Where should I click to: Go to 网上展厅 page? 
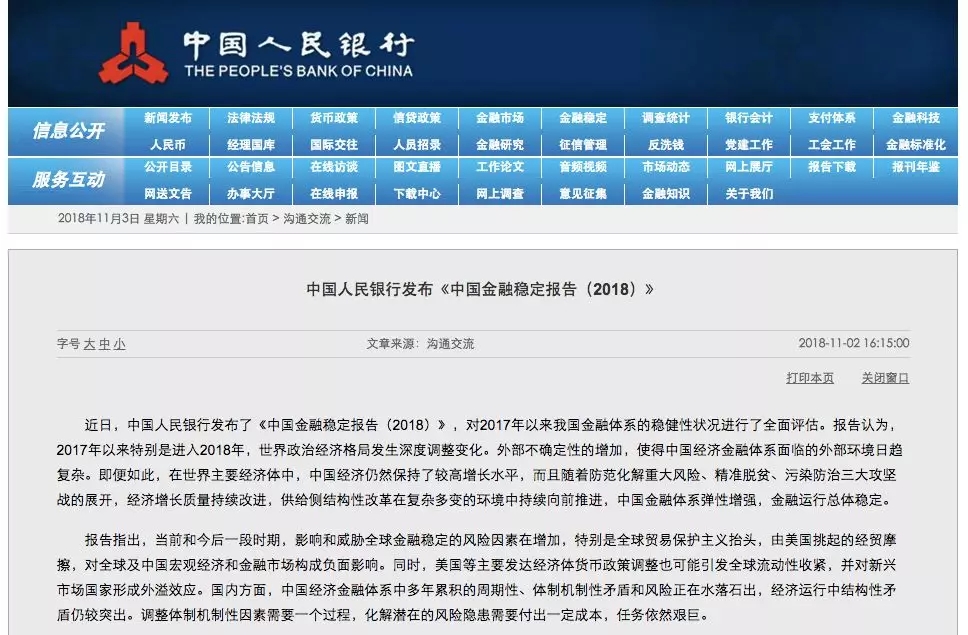coord(749,167)
